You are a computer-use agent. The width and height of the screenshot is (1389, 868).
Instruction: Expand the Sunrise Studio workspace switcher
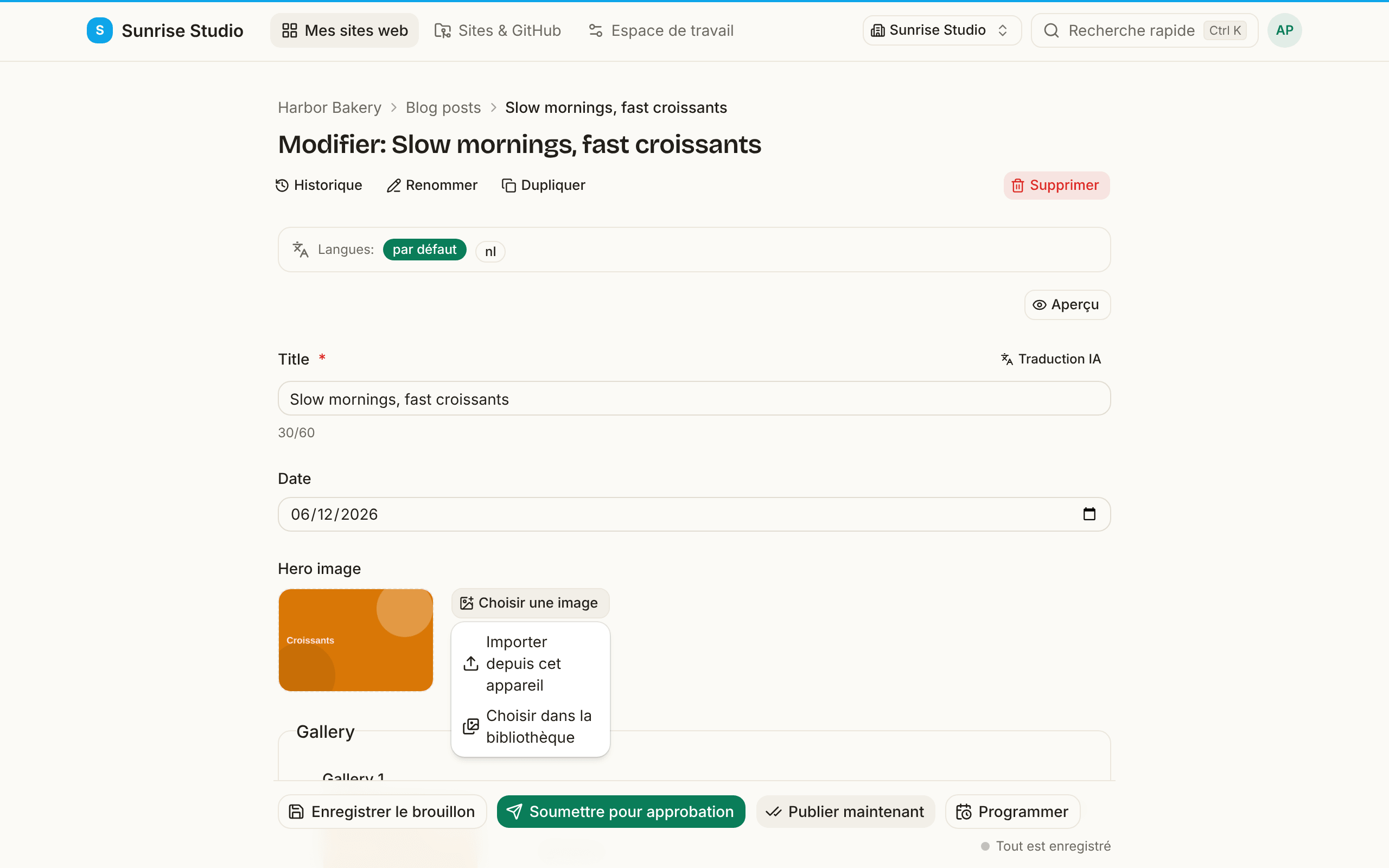[x=941, y=30]
